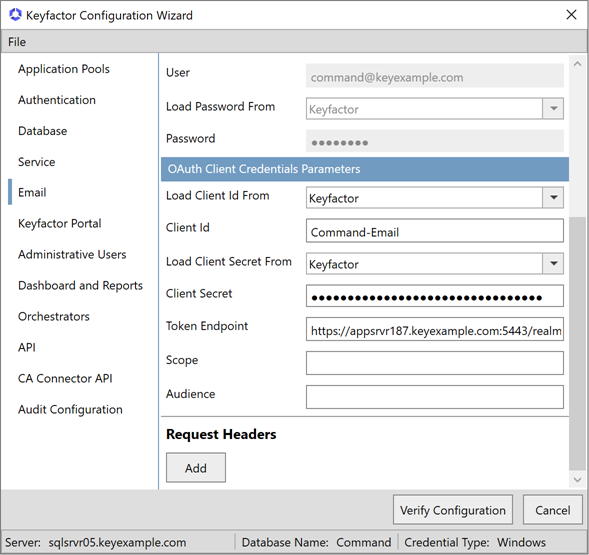
Task: Click the 'Audience' label
Action: pos(190,394)
